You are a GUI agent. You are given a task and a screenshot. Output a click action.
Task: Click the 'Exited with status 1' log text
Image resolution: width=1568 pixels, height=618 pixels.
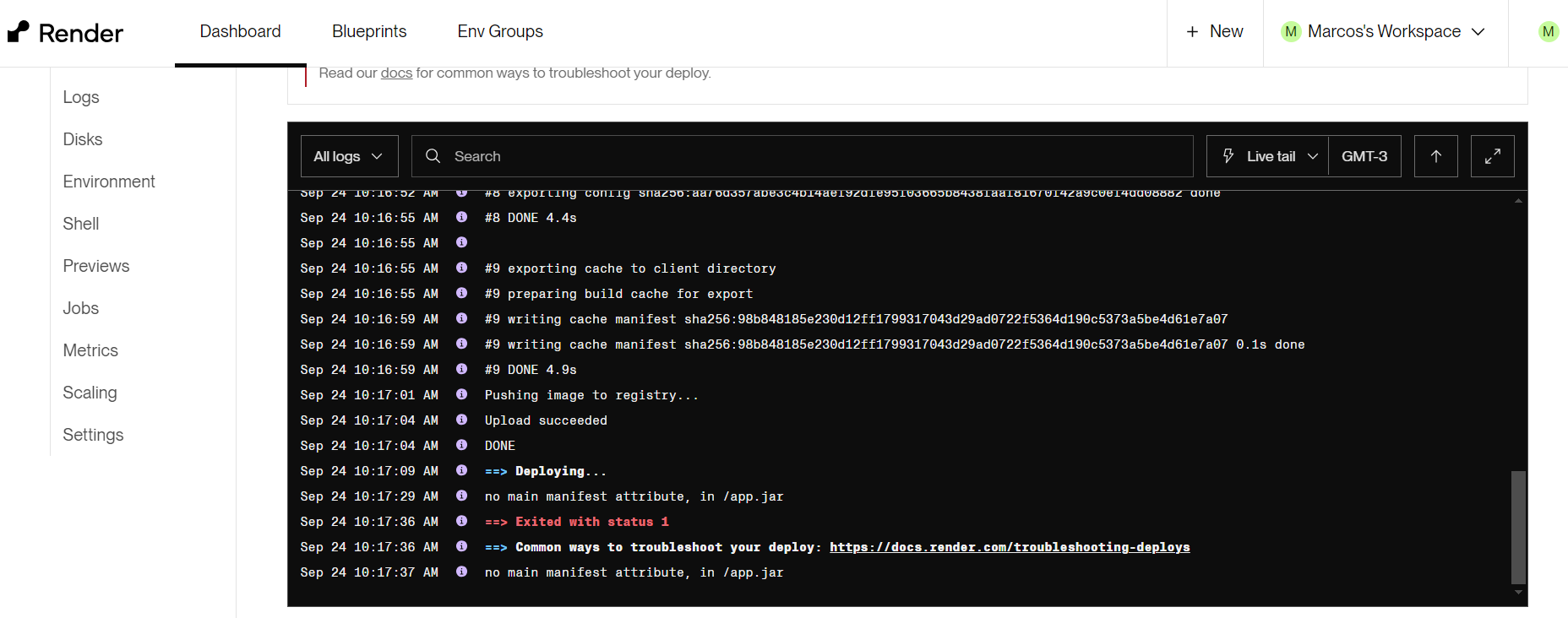(592, 522)
